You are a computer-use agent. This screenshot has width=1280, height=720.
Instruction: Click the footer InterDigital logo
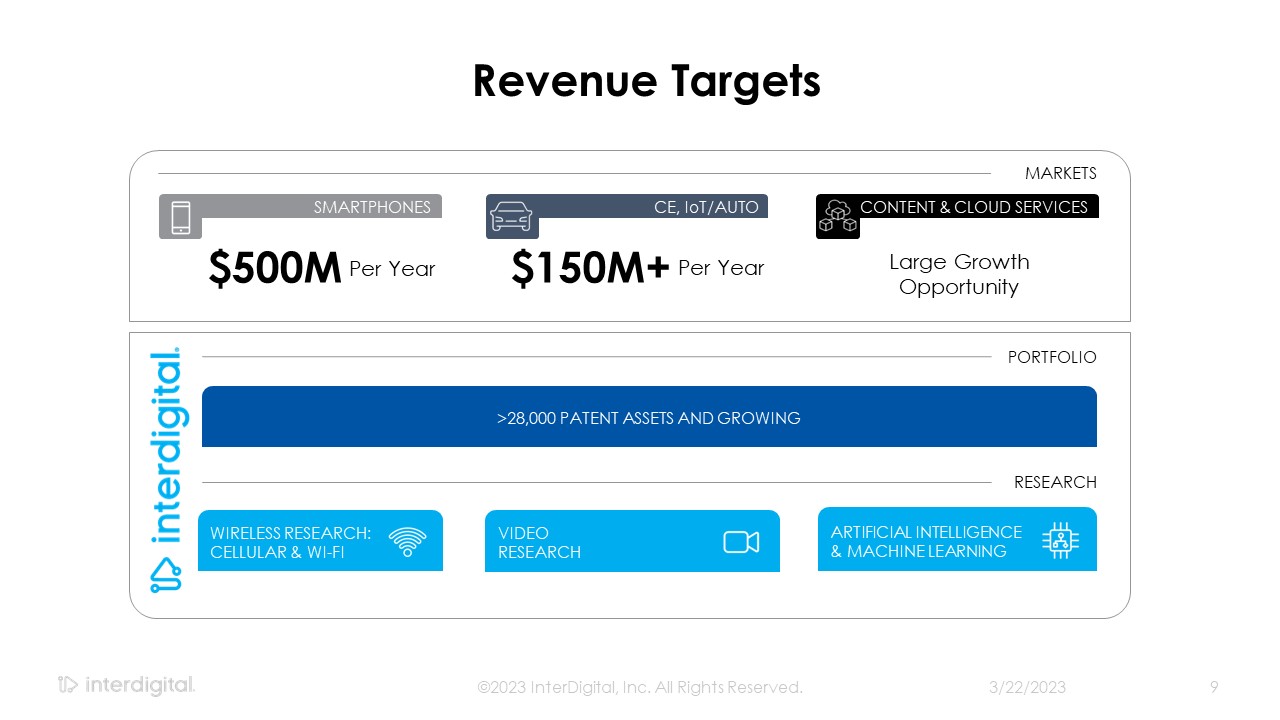point(126,686)
